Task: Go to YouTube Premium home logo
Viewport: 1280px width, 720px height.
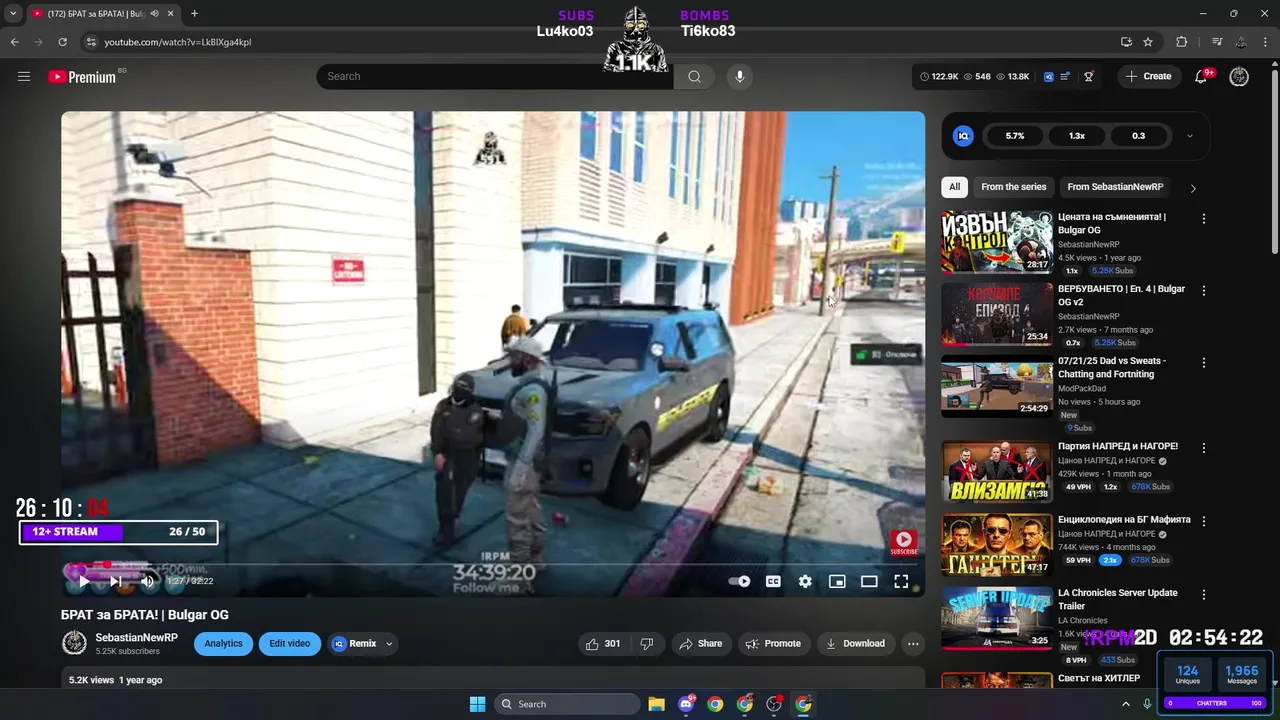Action: click(84, 77)
